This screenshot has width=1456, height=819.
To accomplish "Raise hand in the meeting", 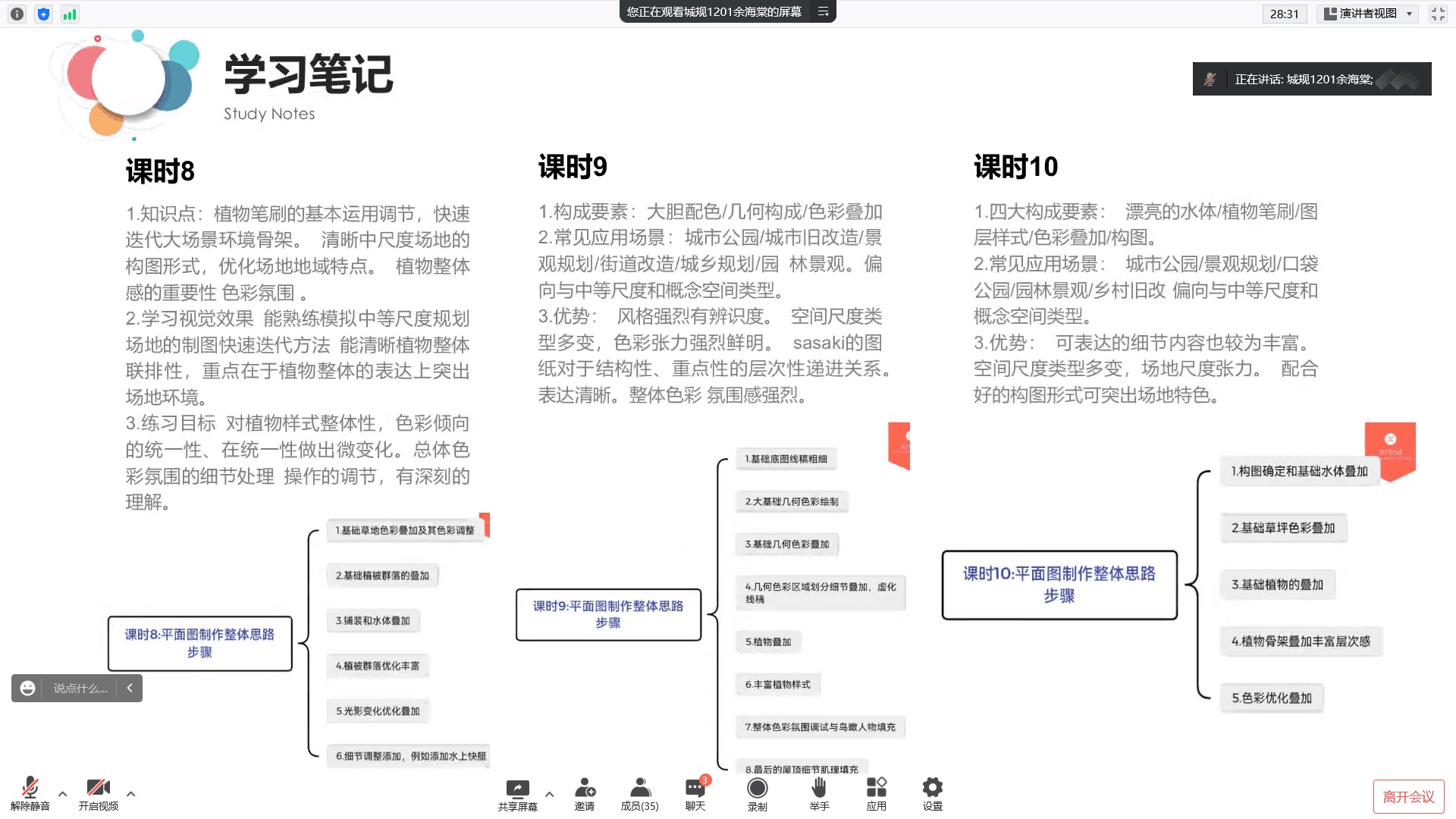I will (819, 789).
